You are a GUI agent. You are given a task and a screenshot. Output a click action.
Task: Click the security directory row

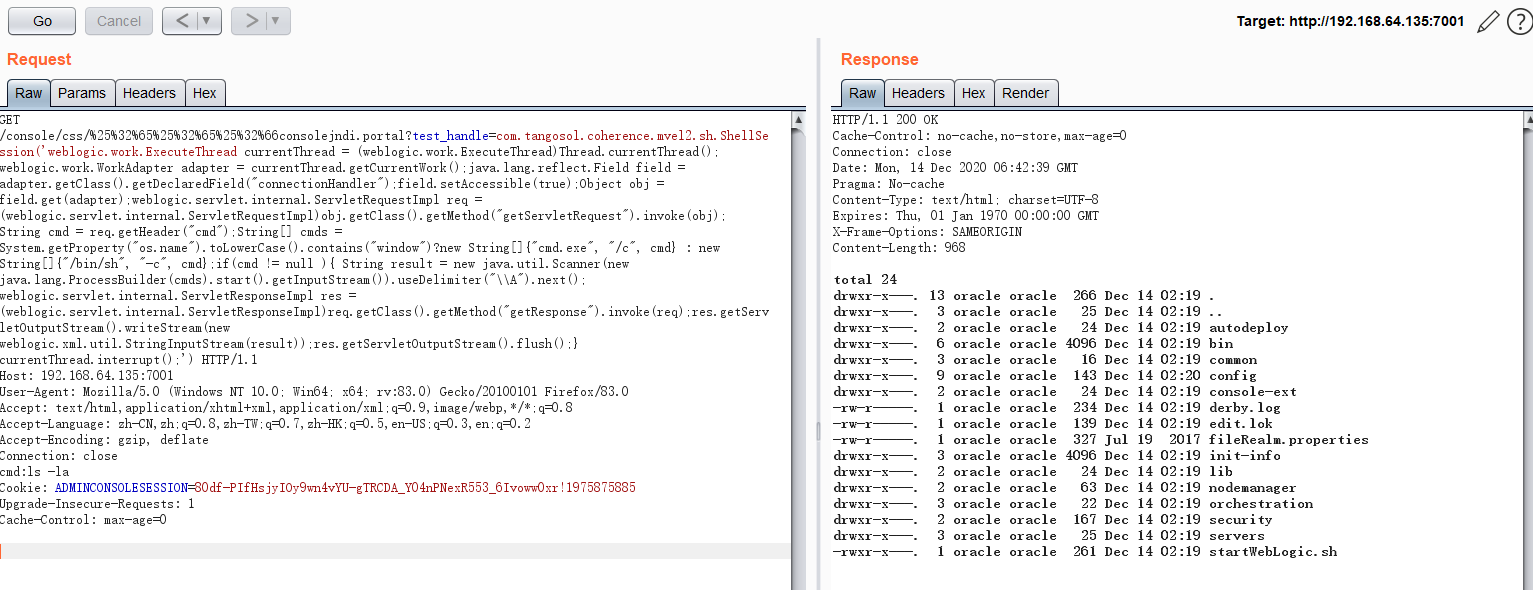[x=1053, y=519]
